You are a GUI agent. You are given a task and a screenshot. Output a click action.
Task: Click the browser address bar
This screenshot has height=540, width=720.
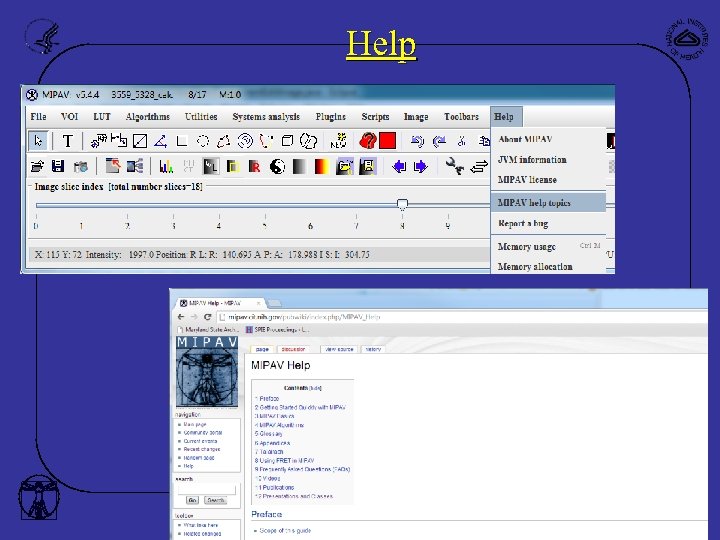coord(464,317)
